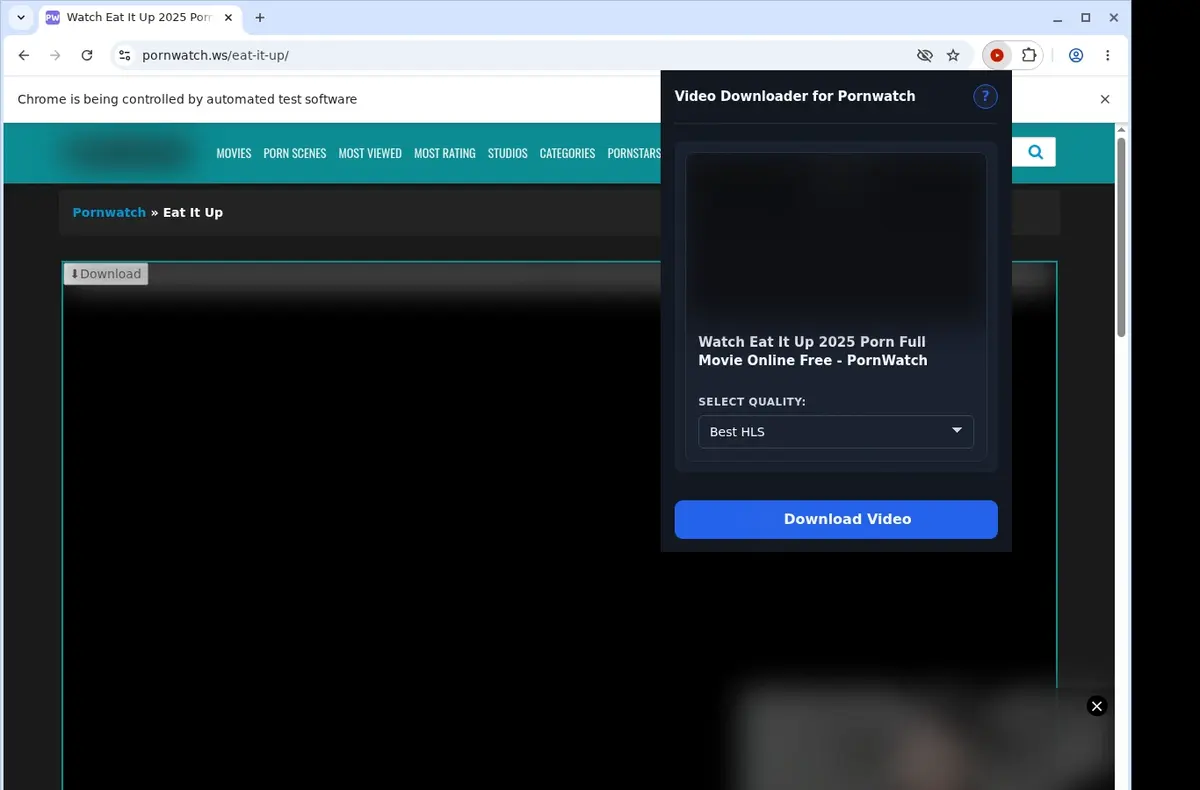Screen dimensions: 1200x790
Task: Open the tab search chevron
Action: click(x=21, y=18)
